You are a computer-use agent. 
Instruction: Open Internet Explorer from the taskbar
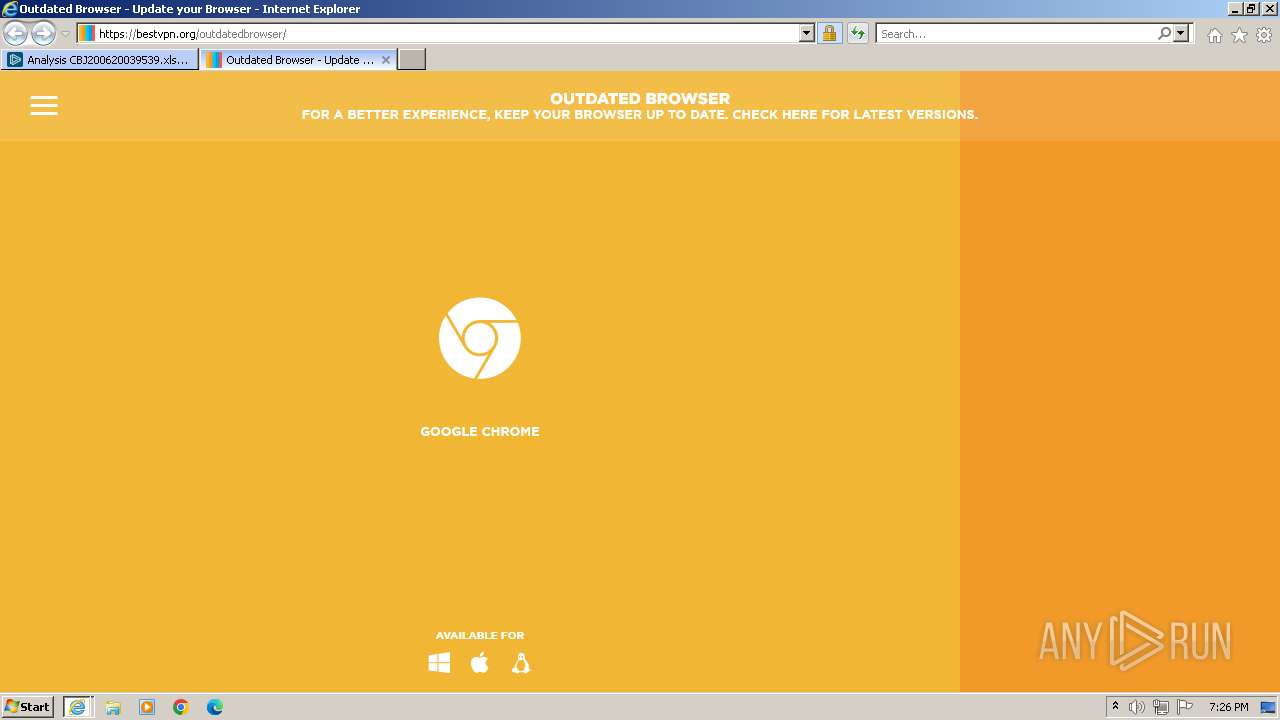[78, 707]
